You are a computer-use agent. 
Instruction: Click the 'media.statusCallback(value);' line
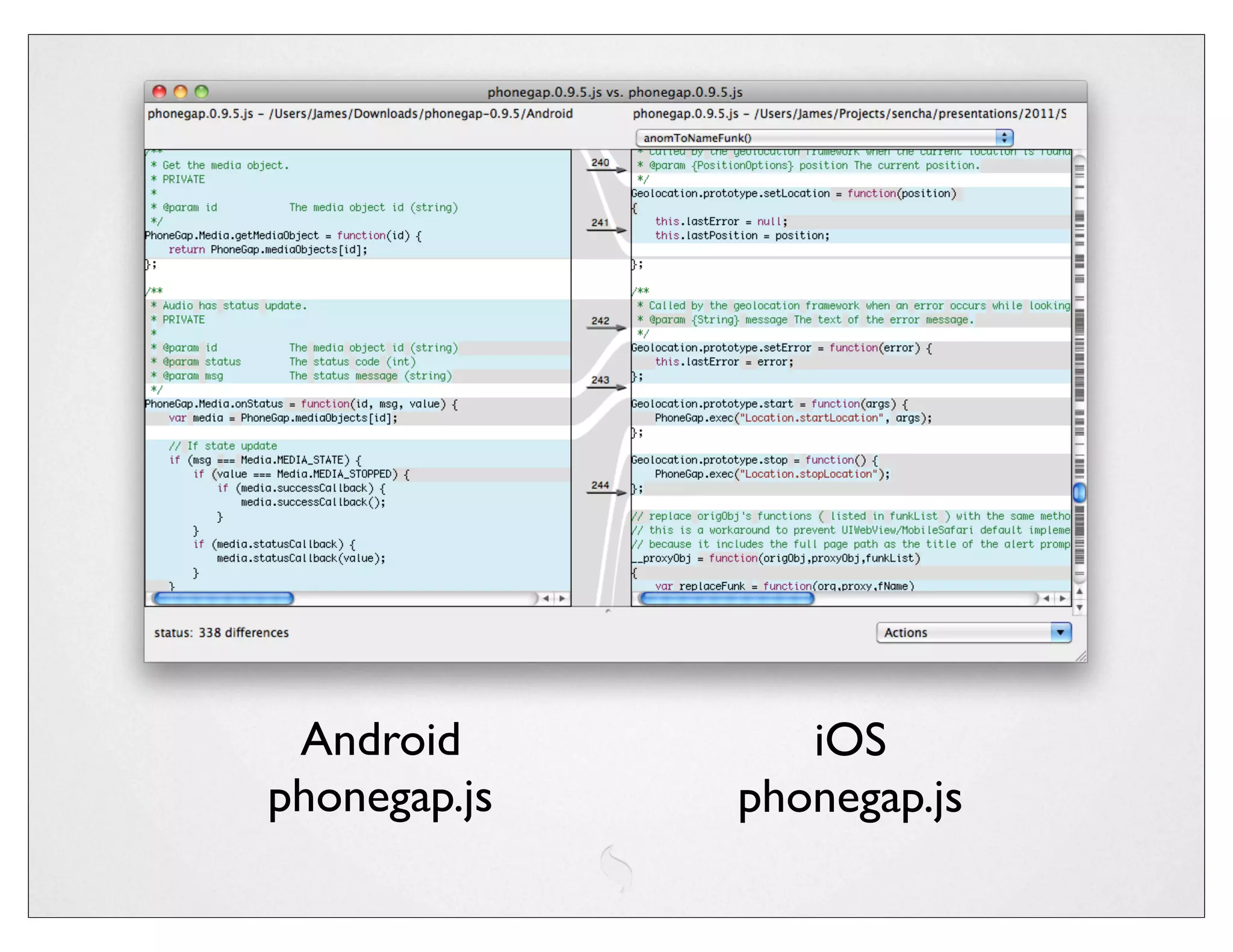pos(301,558)
